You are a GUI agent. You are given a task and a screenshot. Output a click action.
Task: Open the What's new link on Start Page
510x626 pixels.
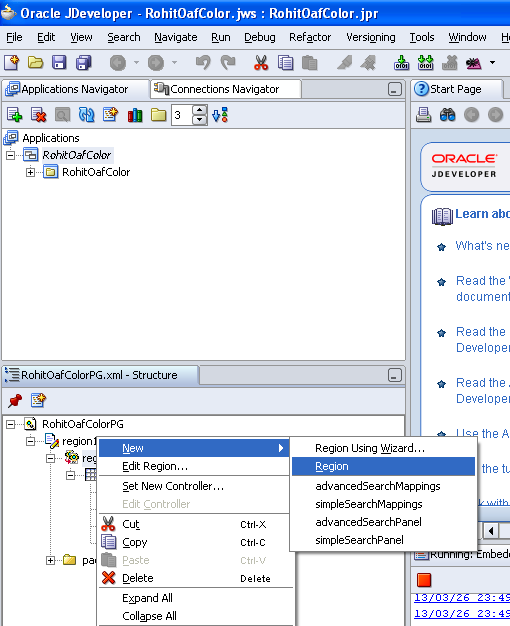[483, 246]
